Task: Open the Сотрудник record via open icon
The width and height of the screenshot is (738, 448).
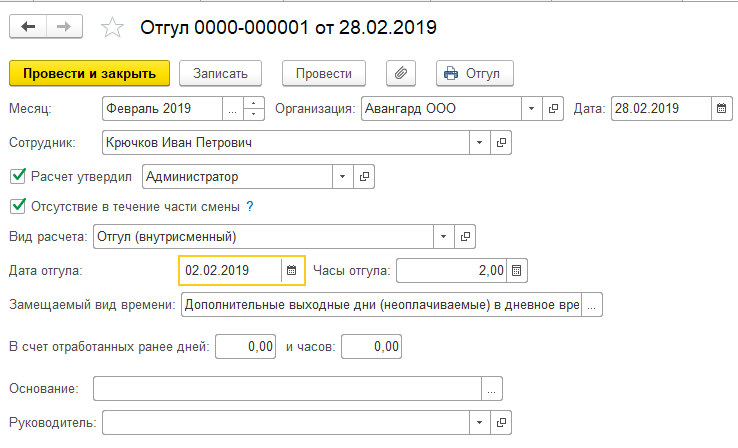Action: tap(502, 143)
